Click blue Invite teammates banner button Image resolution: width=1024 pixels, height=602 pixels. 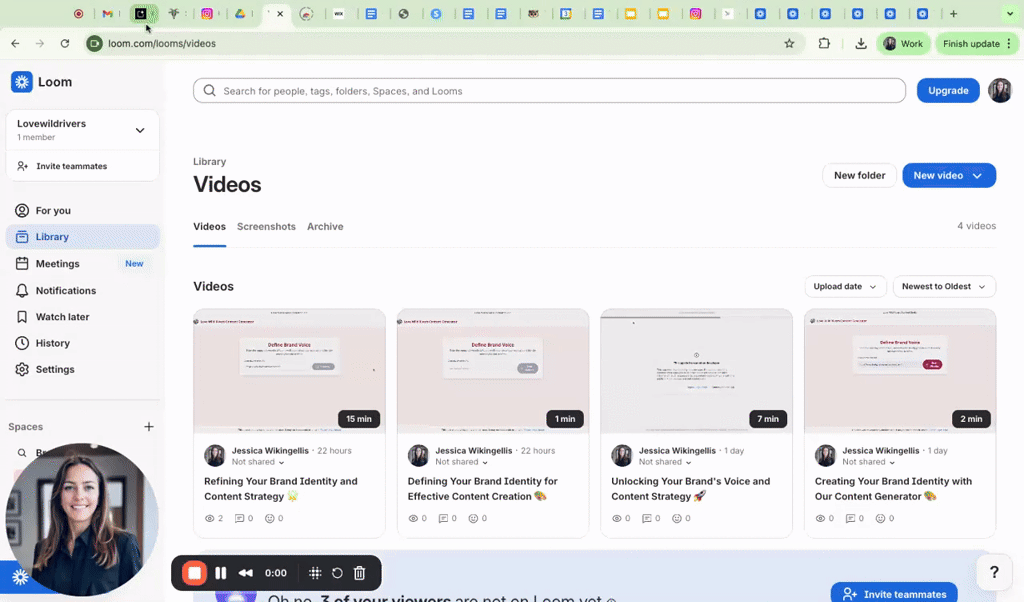[x=894, y=594]
